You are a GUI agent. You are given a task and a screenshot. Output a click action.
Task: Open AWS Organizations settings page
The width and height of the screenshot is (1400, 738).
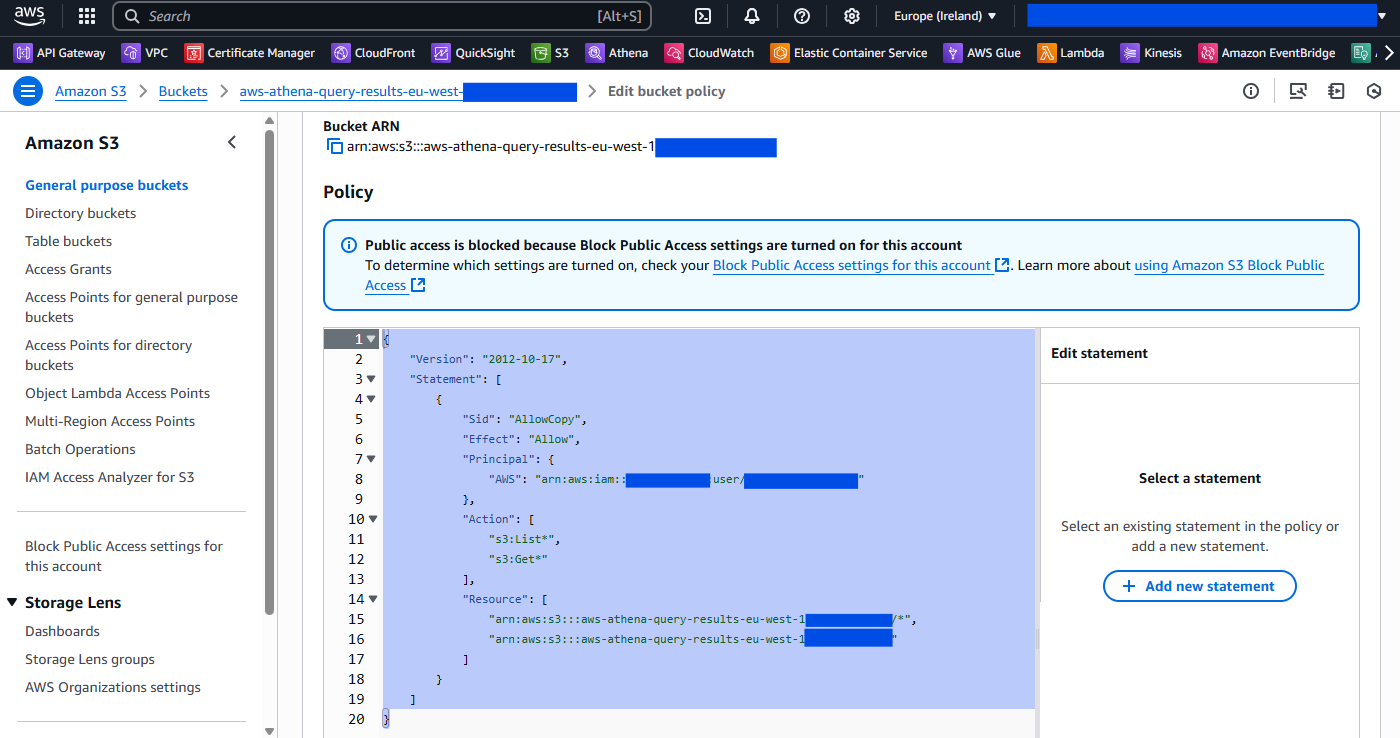pyautogui.click(x=113, y=687)
